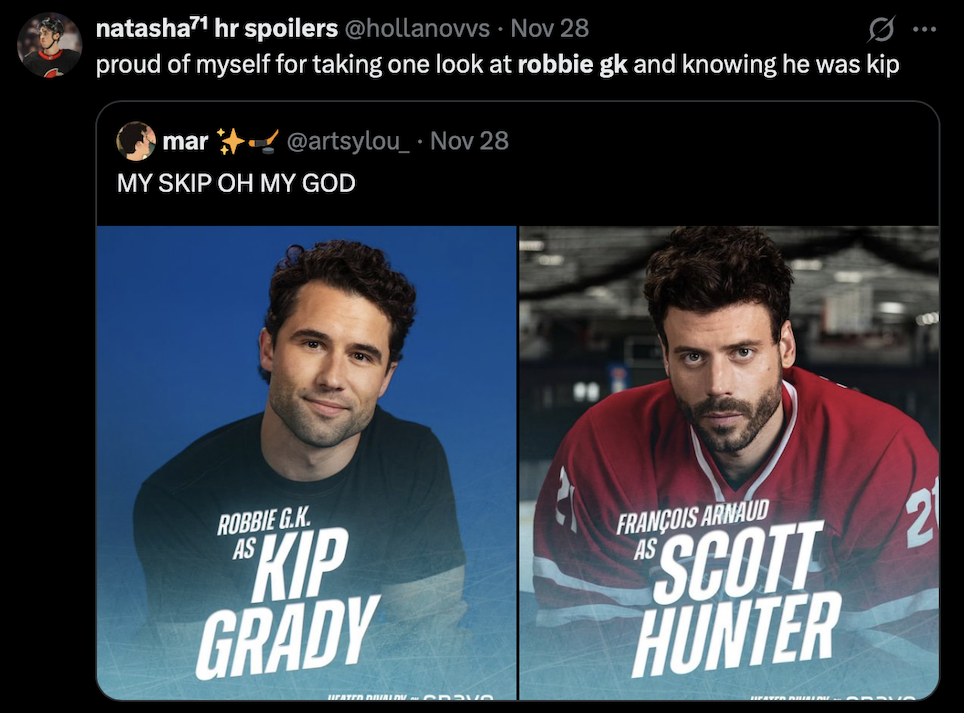The width and height of the screenshot is (964, 713).
Task: Open the @hollanovvs handle link
Action: 417,28
